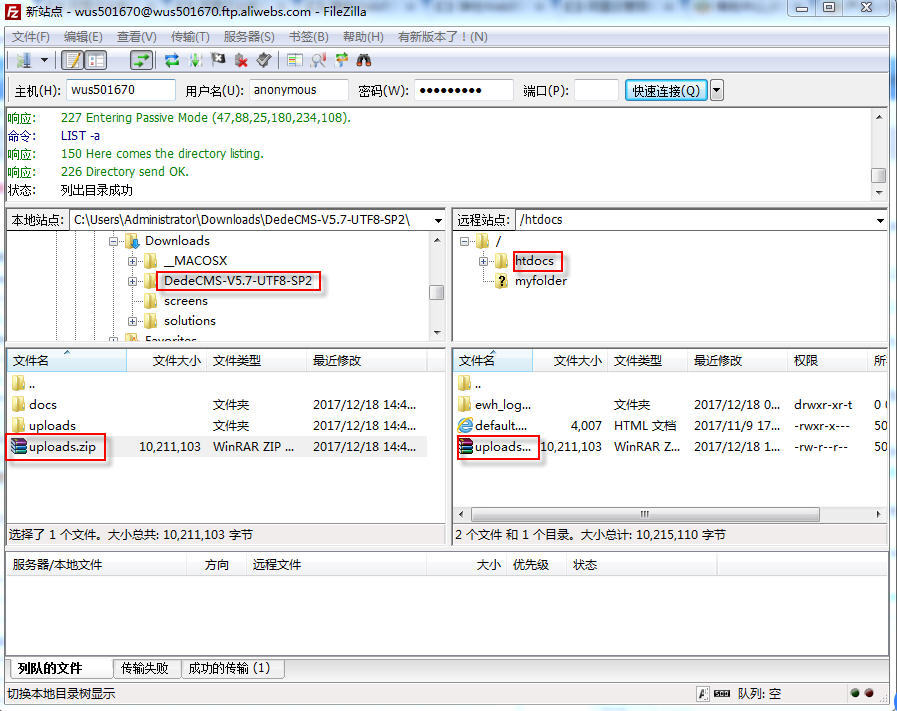This screenshot has height=711, width=897.
Task: Click speed limit icon in status bar
Action: point(722,694)
